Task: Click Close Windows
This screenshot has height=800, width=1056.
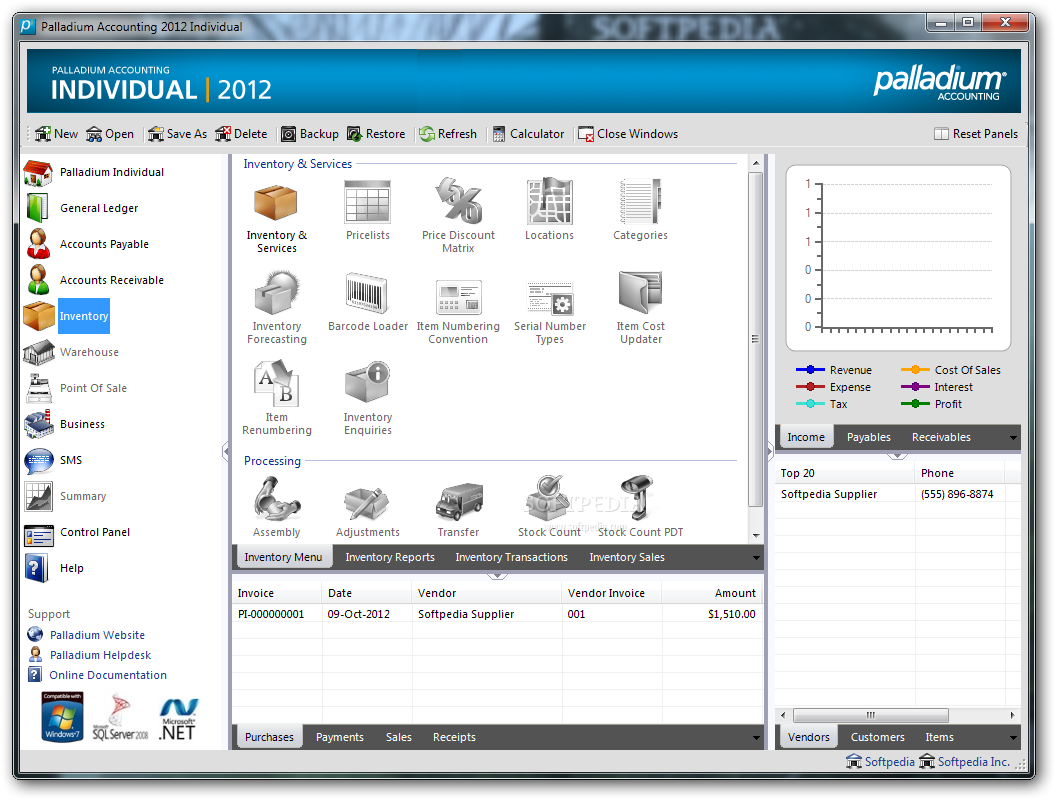Action: click(x=628, y=134)
